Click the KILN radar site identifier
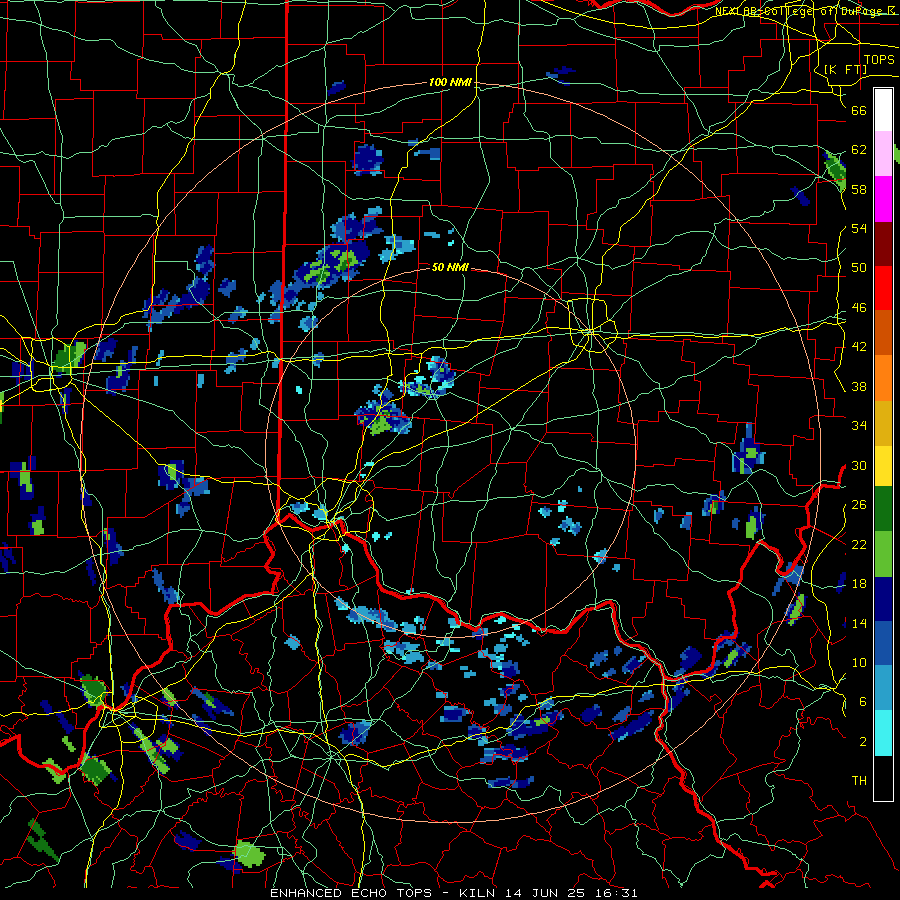Image resolution: width=900 pixels, height=900 pixels. click(x=479, y=893)
